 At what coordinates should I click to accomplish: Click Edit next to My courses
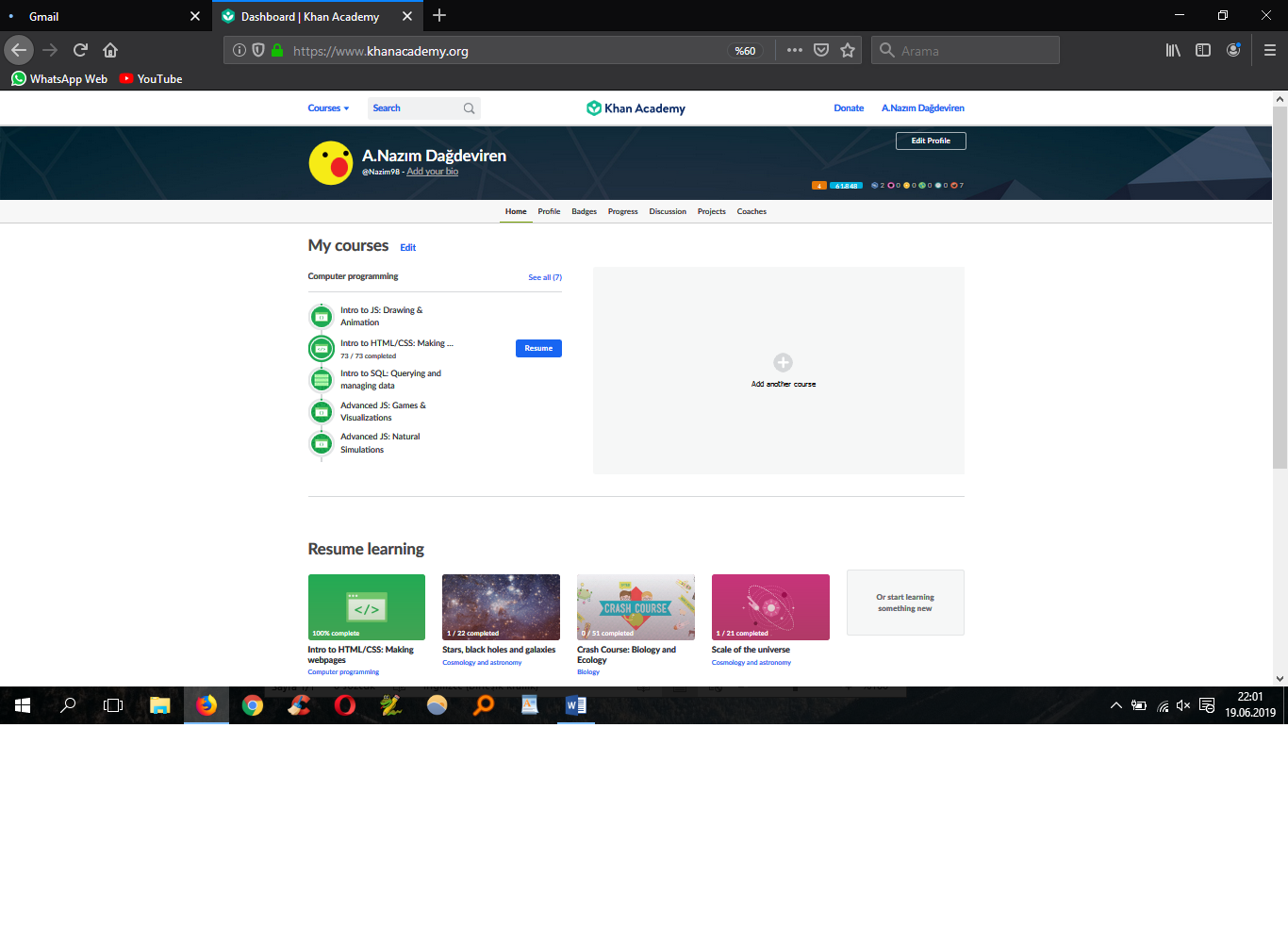[407, 248]
